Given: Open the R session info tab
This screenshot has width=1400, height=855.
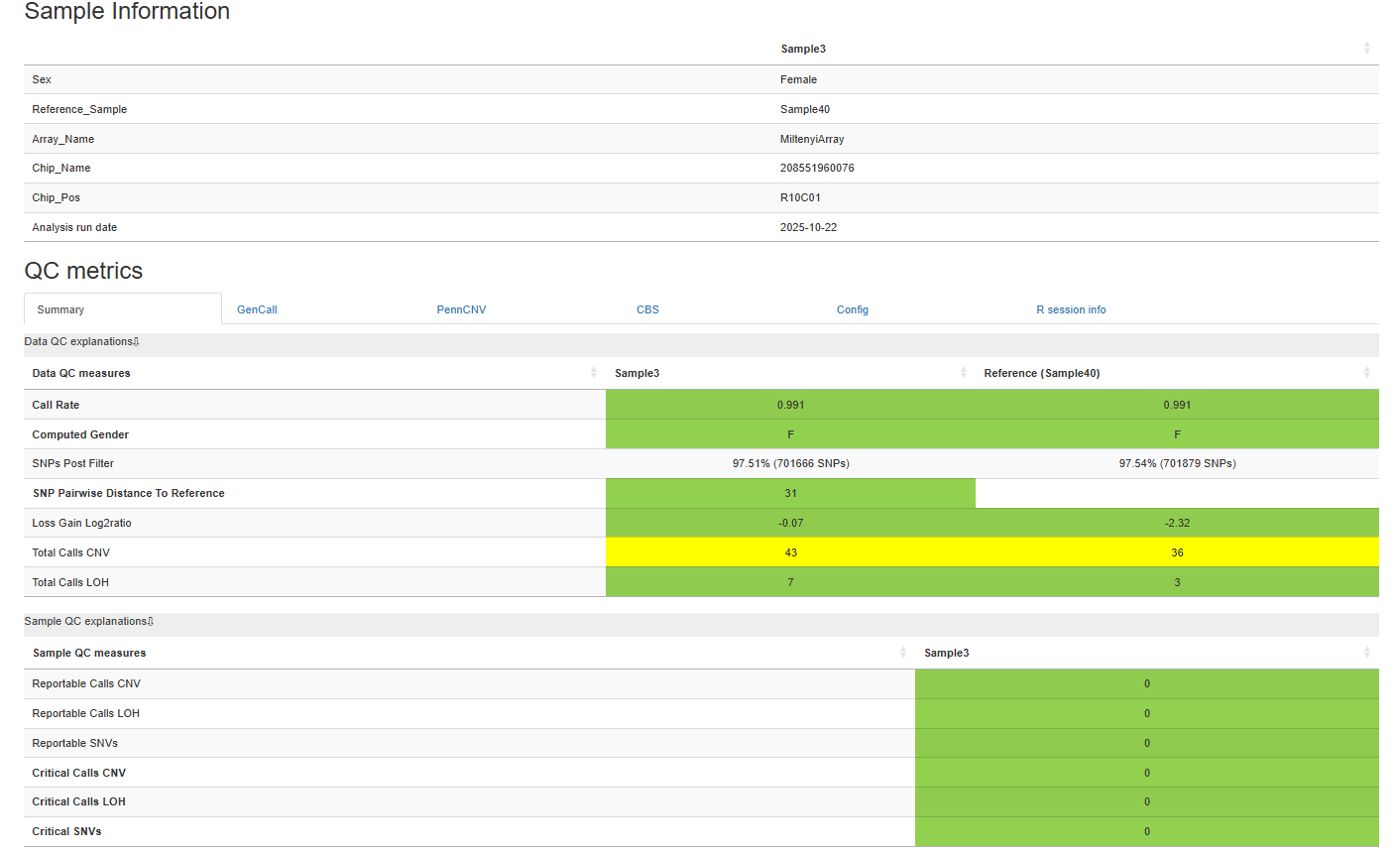Looking at the screenshot, I should click(x=1071, y=309).
